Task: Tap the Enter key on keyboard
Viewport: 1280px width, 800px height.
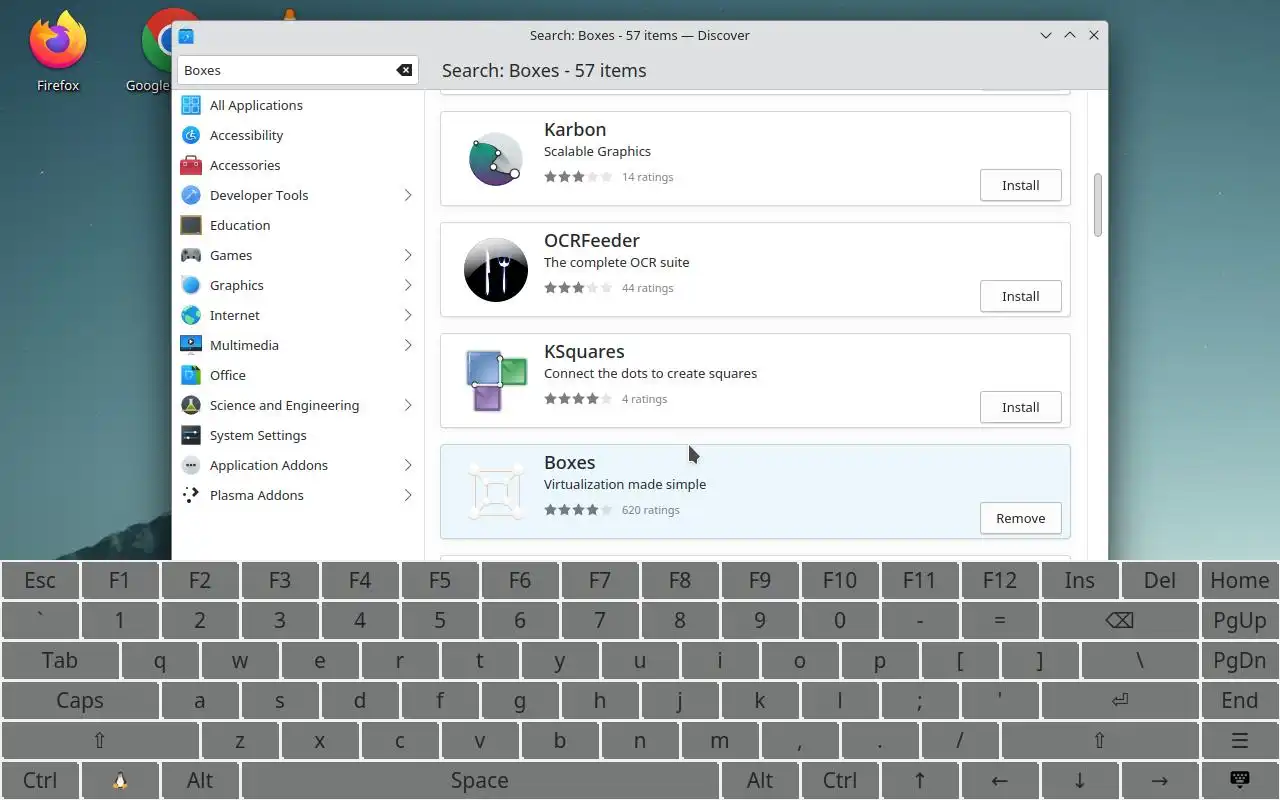Action: [x=1120, y=700]
